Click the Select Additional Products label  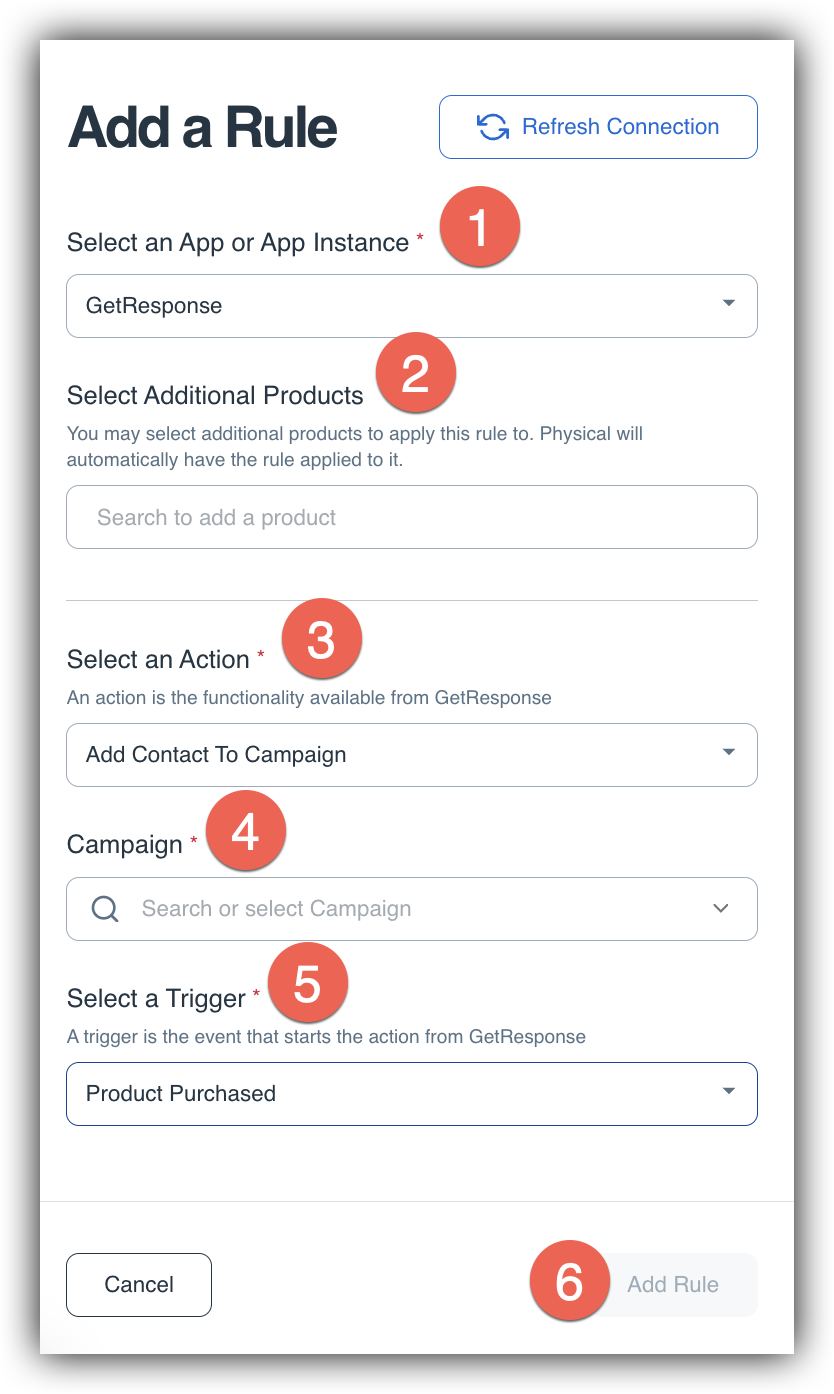click(x=215, y=396)
